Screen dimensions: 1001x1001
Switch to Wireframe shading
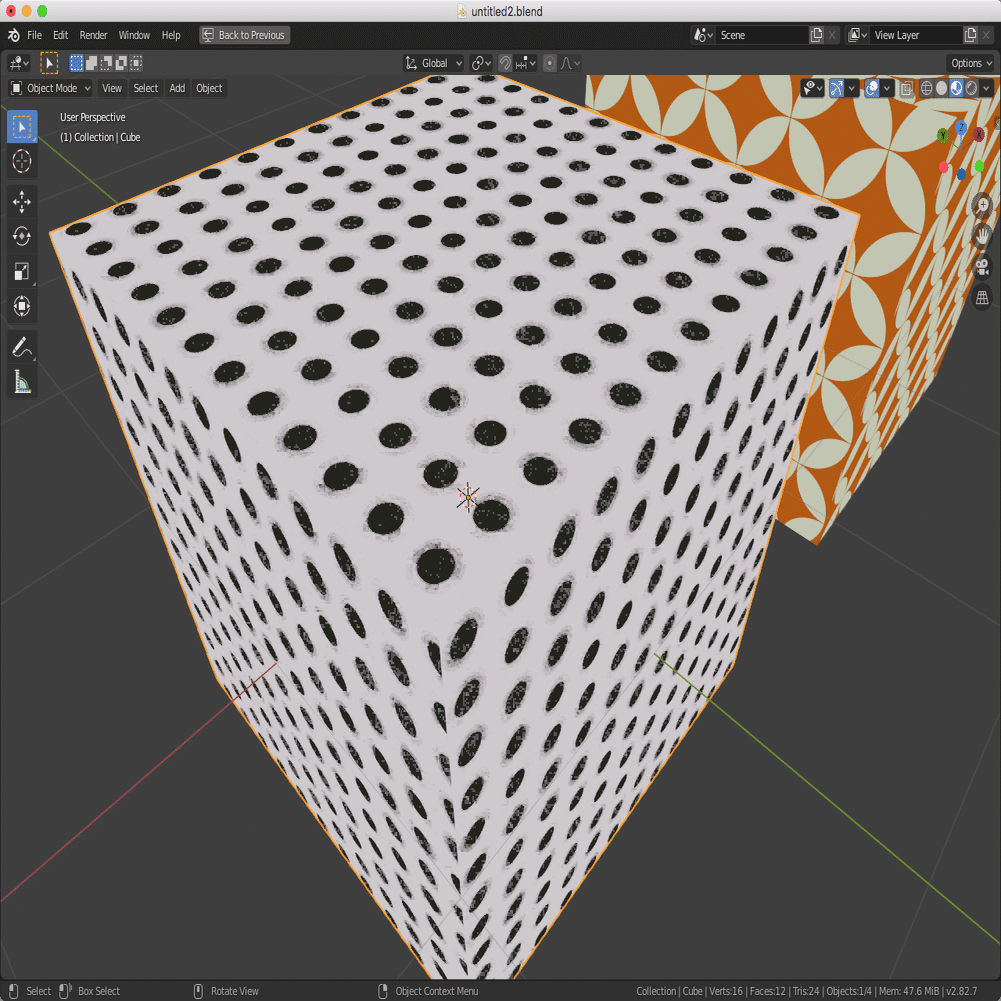click(926, 88)
